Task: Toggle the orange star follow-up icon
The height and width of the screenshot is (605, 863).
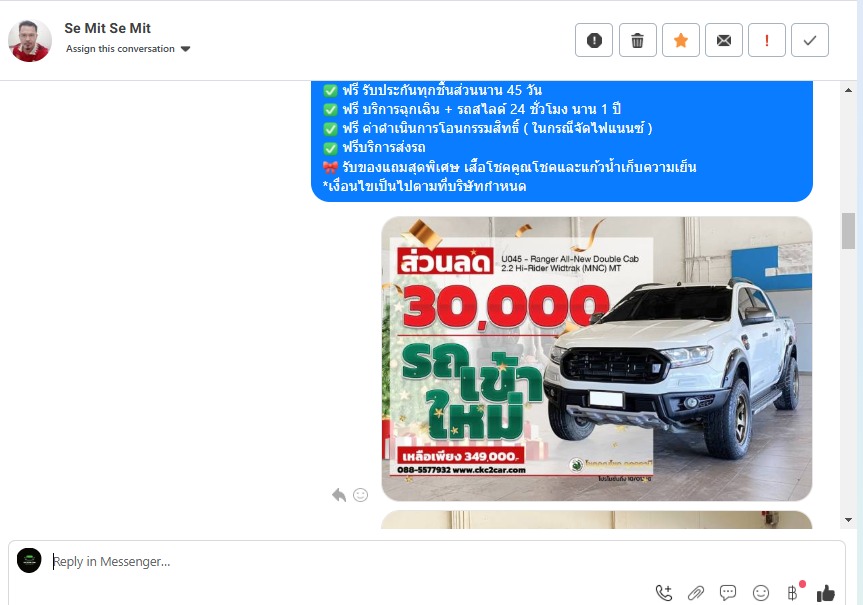Action: 681,40
